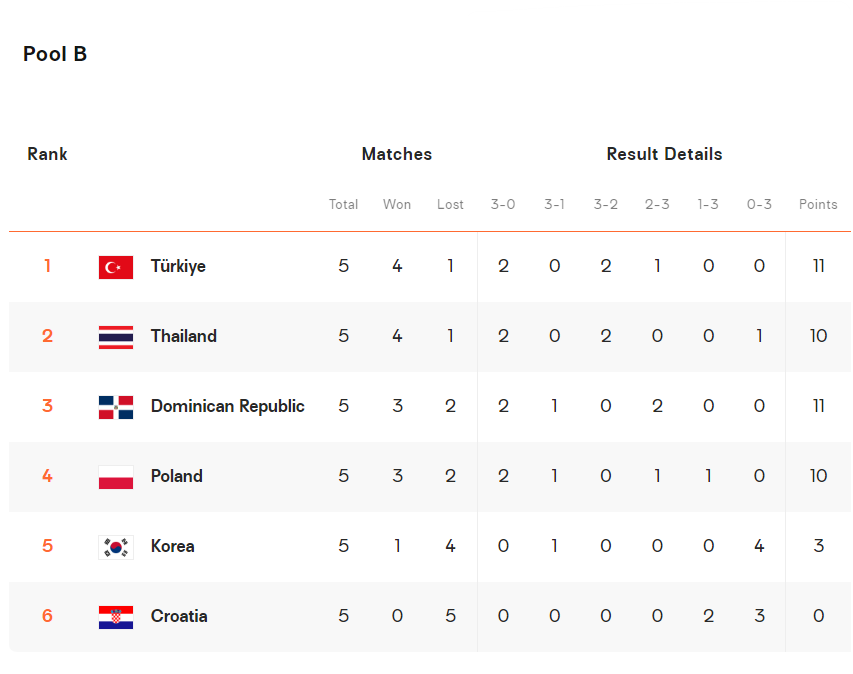Select the 3-0 column header

pos(503,205)
